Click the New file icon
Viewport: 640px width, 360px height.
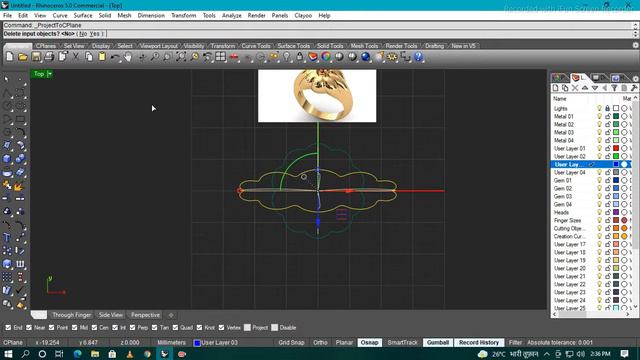pyautogui.click(x=9, y=57)
